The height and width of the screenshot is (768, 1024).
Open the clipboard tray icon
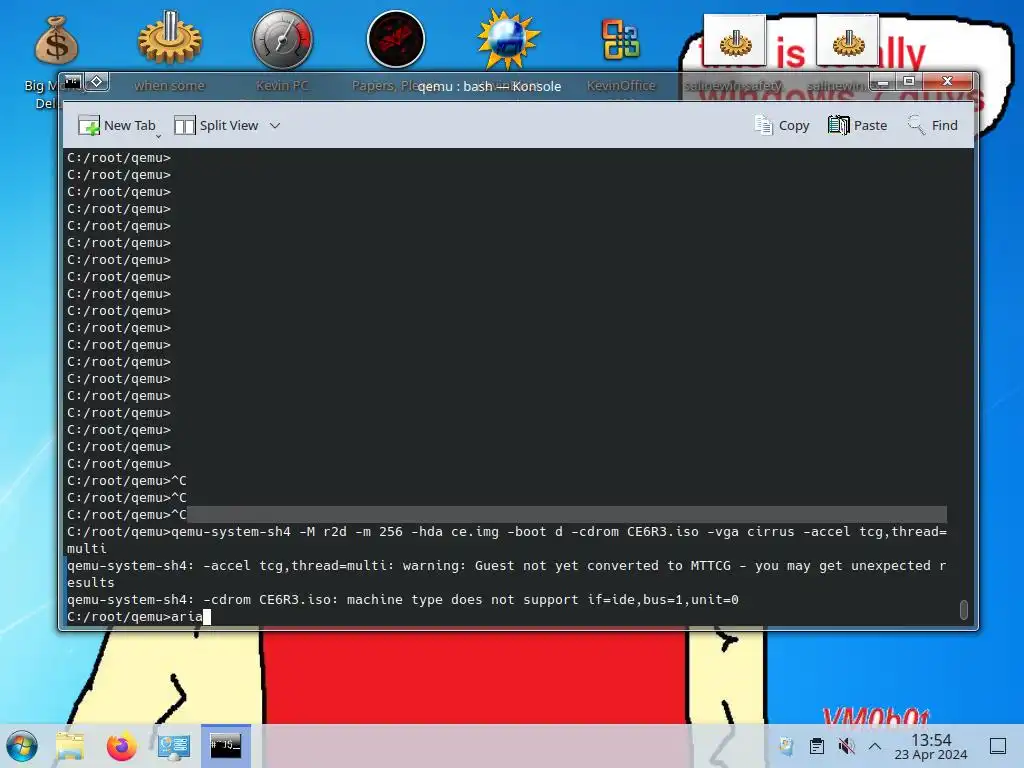tap(816, 746)
